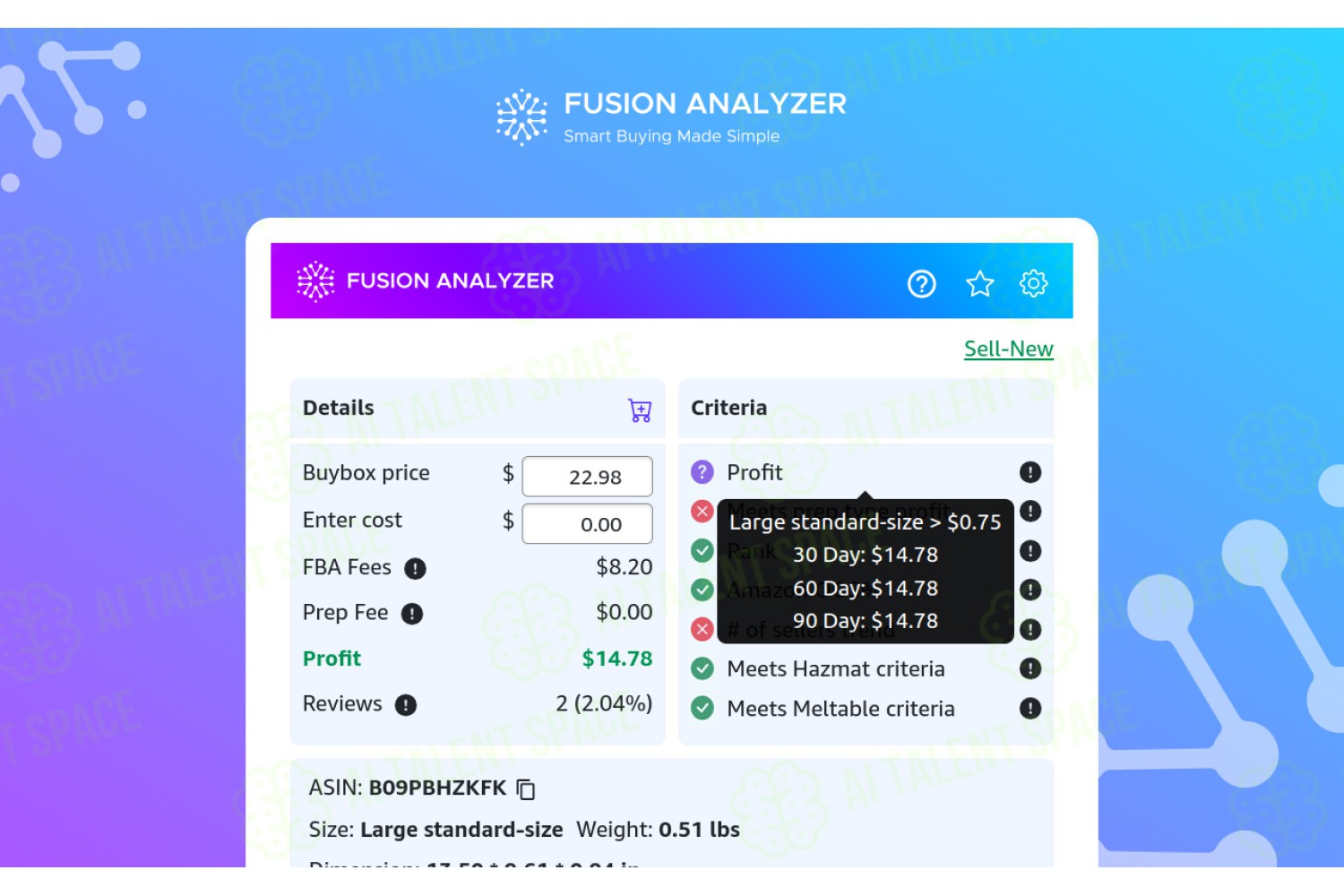This screenshot has width=1344, height=896.
Task: Click the Prep Fee value $0.00
Action: [625, 612]
